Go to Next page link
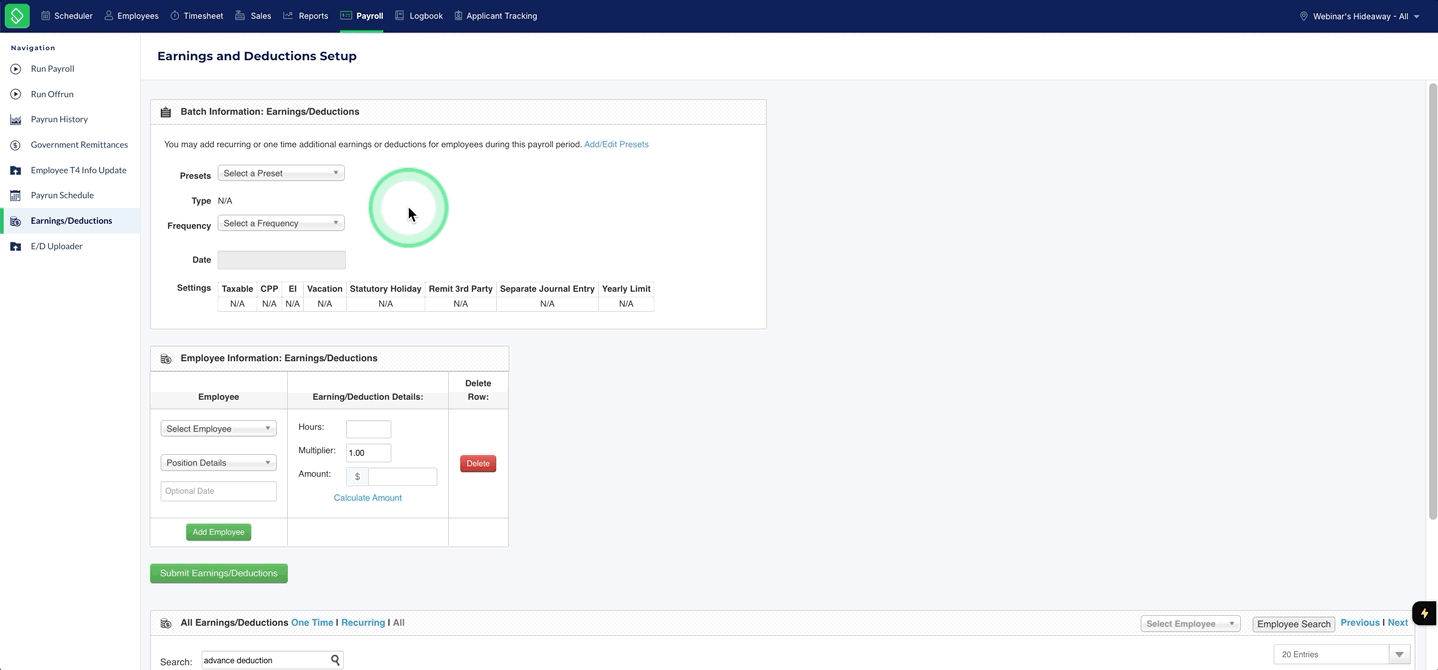Screen dimensions: 1438x670 1398,623
